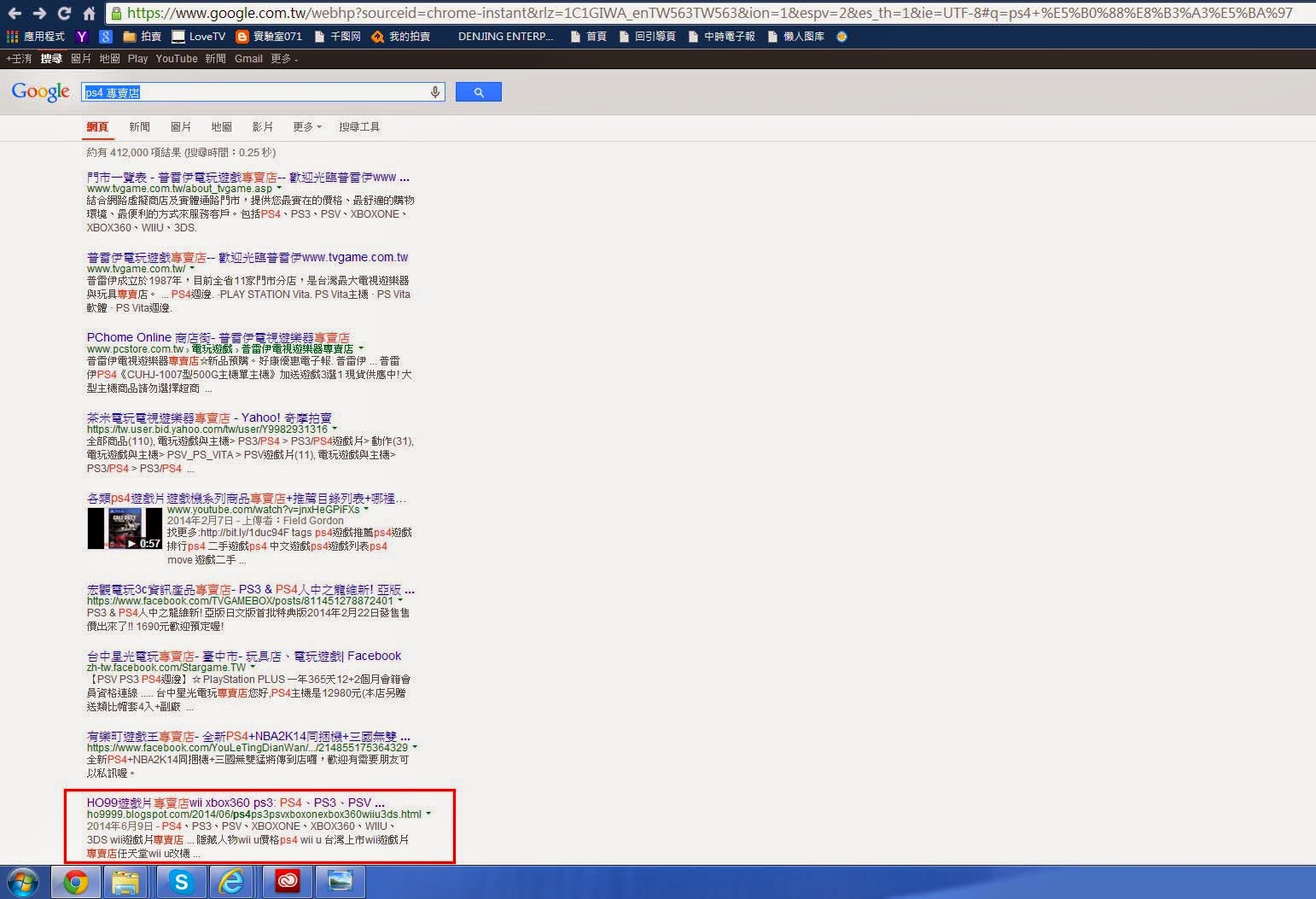Image resolution: width=1316 pixels, height=899 pixels.
Task: Open the purple Yahoo Y bookmark
Action: (x=82, y=37)
